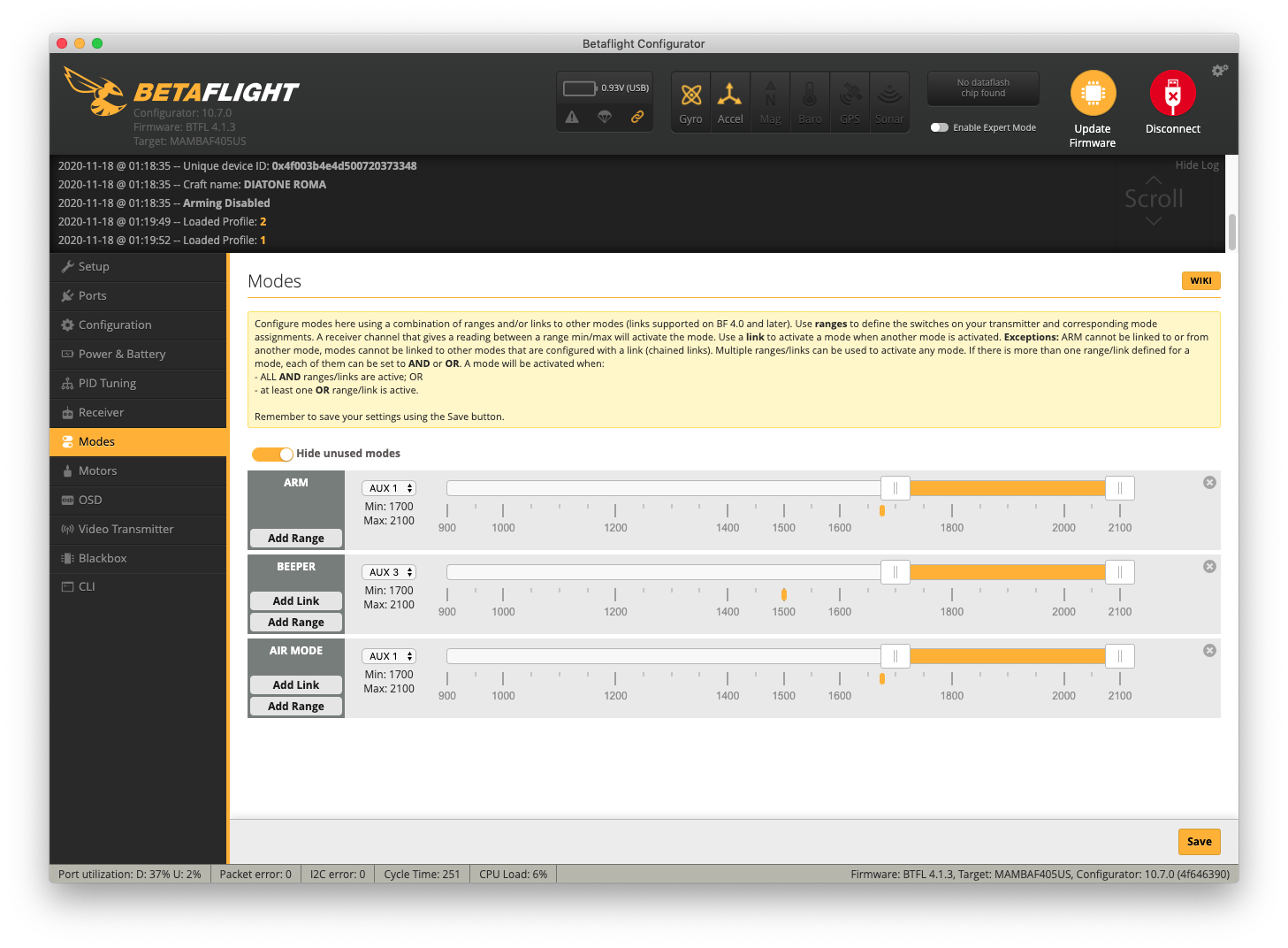Click Add Range under ARM
1288x948 pixels.
[x=296, y=538]
